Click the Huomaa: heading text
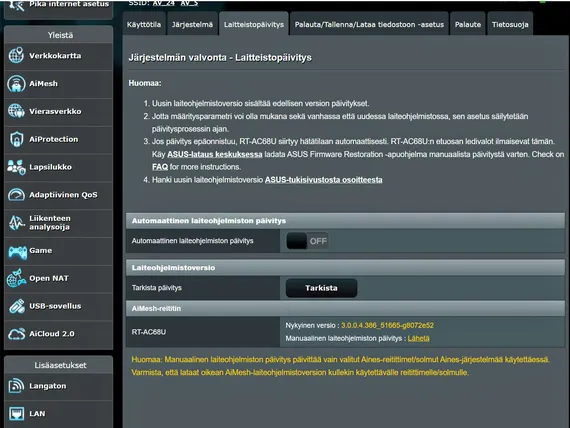 pyautogui.click(x=145, y=83)
